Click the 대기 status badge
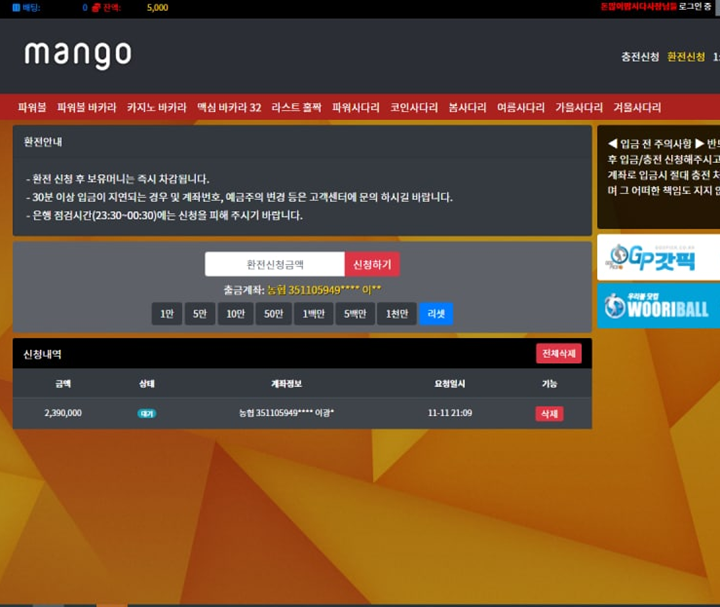720x607 pixels. [x=146, y=413]
